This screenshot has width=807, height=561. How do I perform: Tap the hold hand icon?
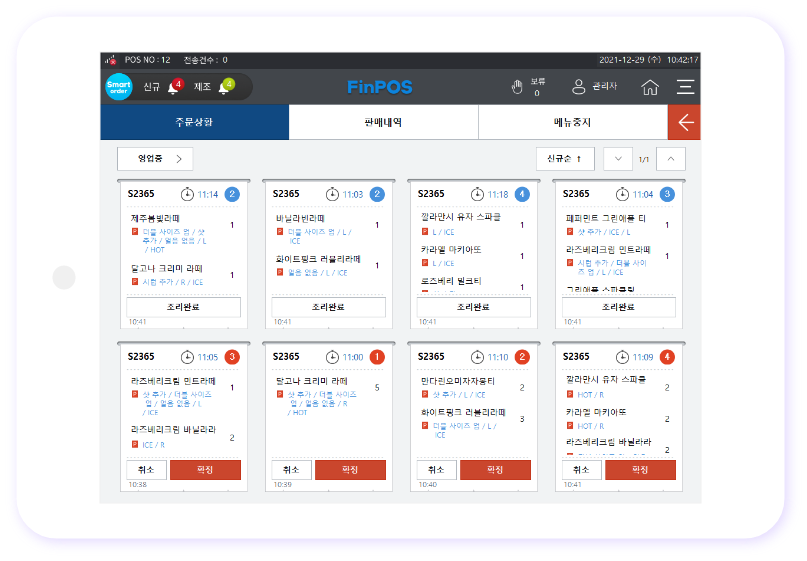point(517,87)
